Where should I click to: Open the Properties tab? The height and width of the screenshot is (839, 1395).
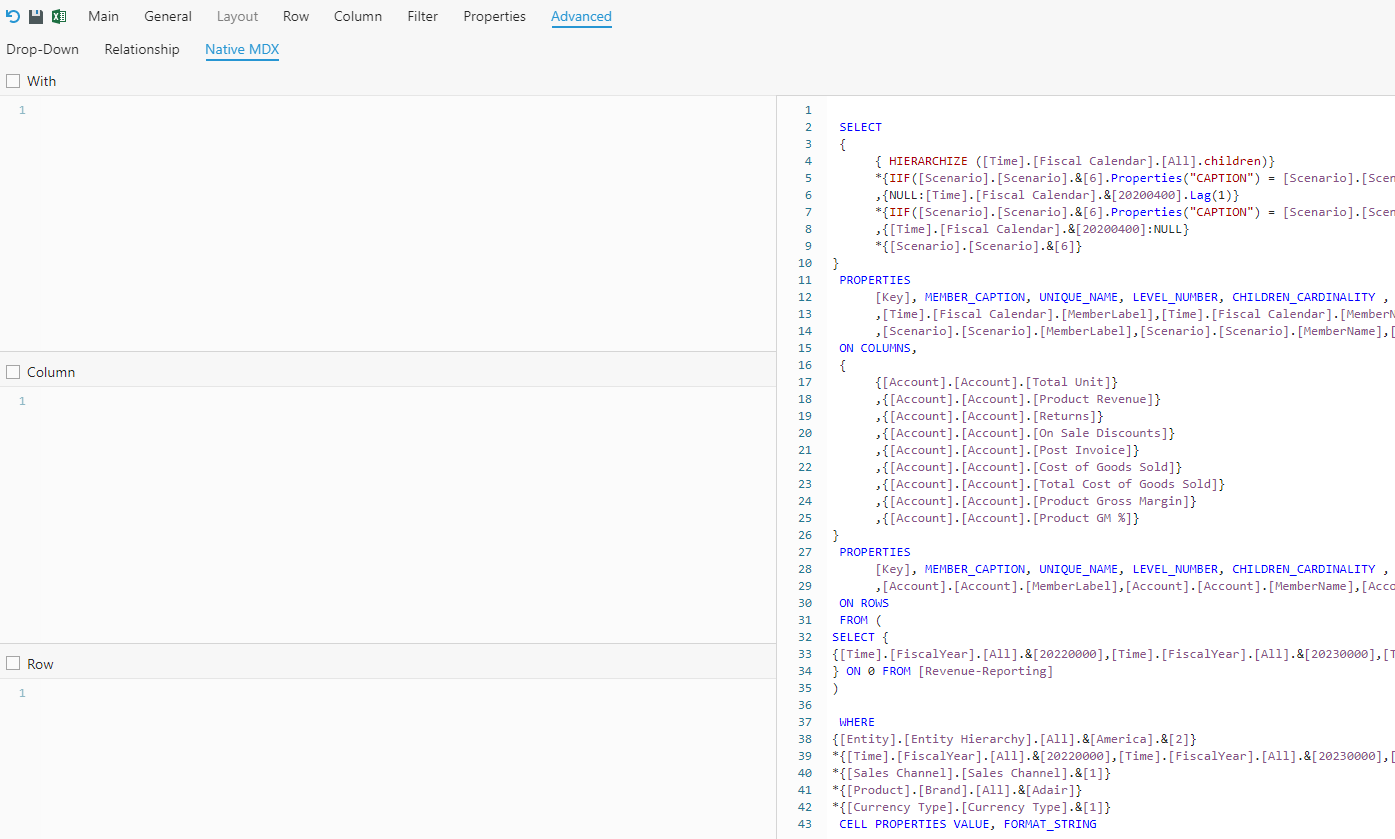point(494,16)
